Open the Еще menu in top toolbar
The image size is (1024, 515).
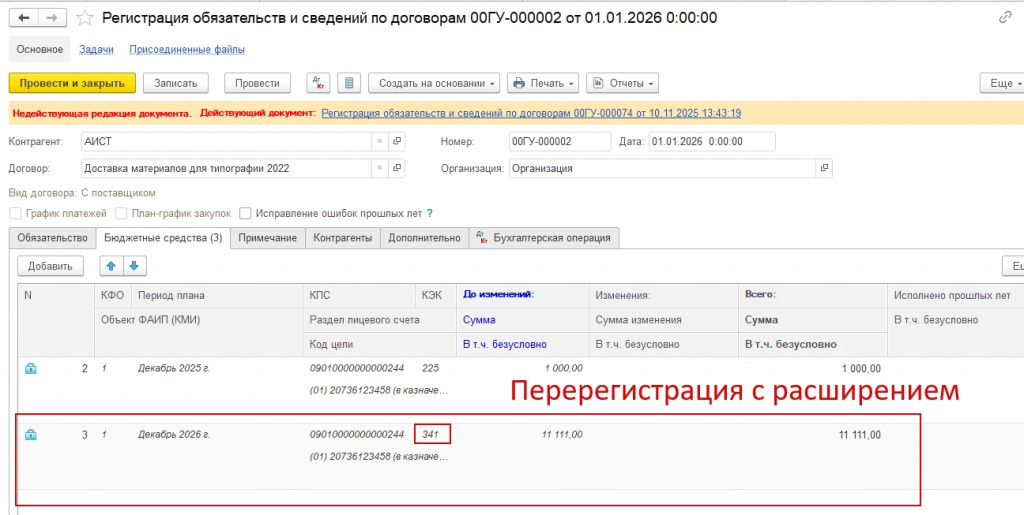click(x=1002, y=83)
